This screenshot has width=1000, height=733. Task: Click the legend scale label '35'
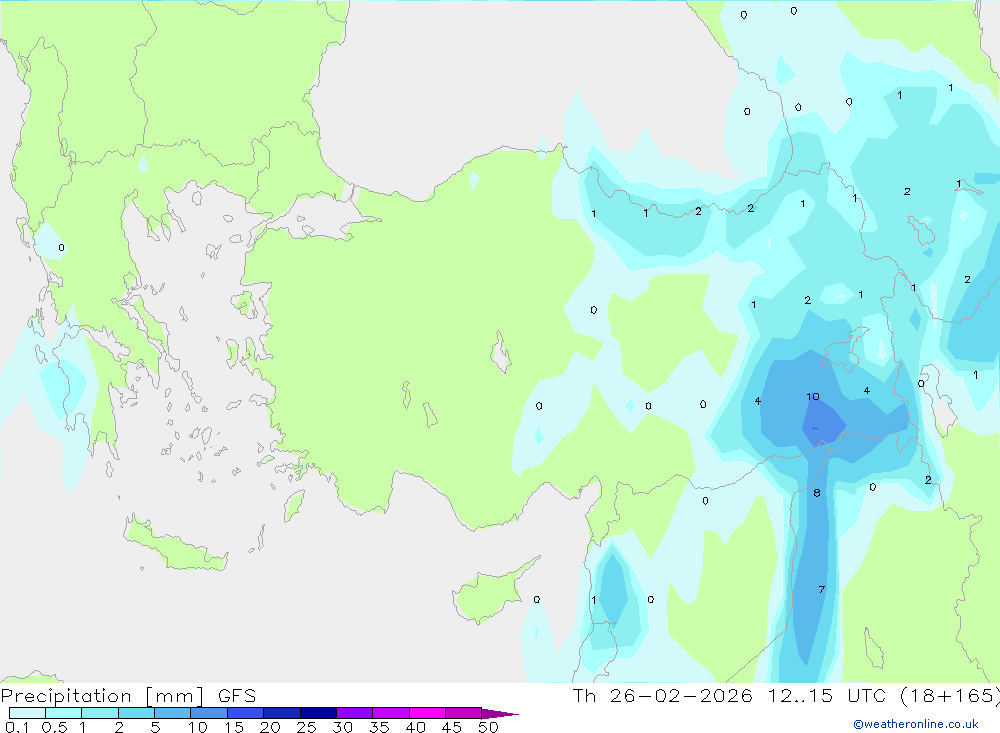(379, 727)
